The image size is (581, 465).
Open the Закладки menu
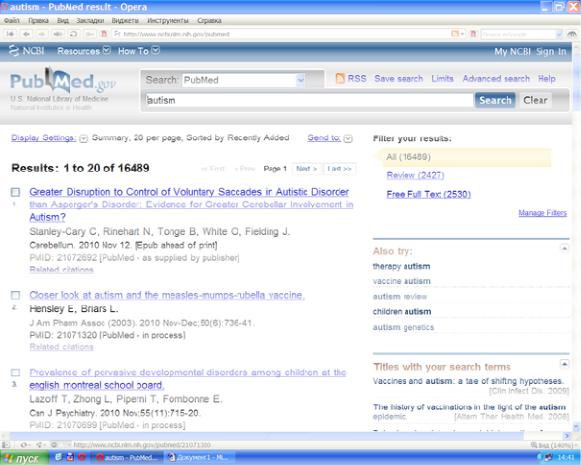coord(90,20)
